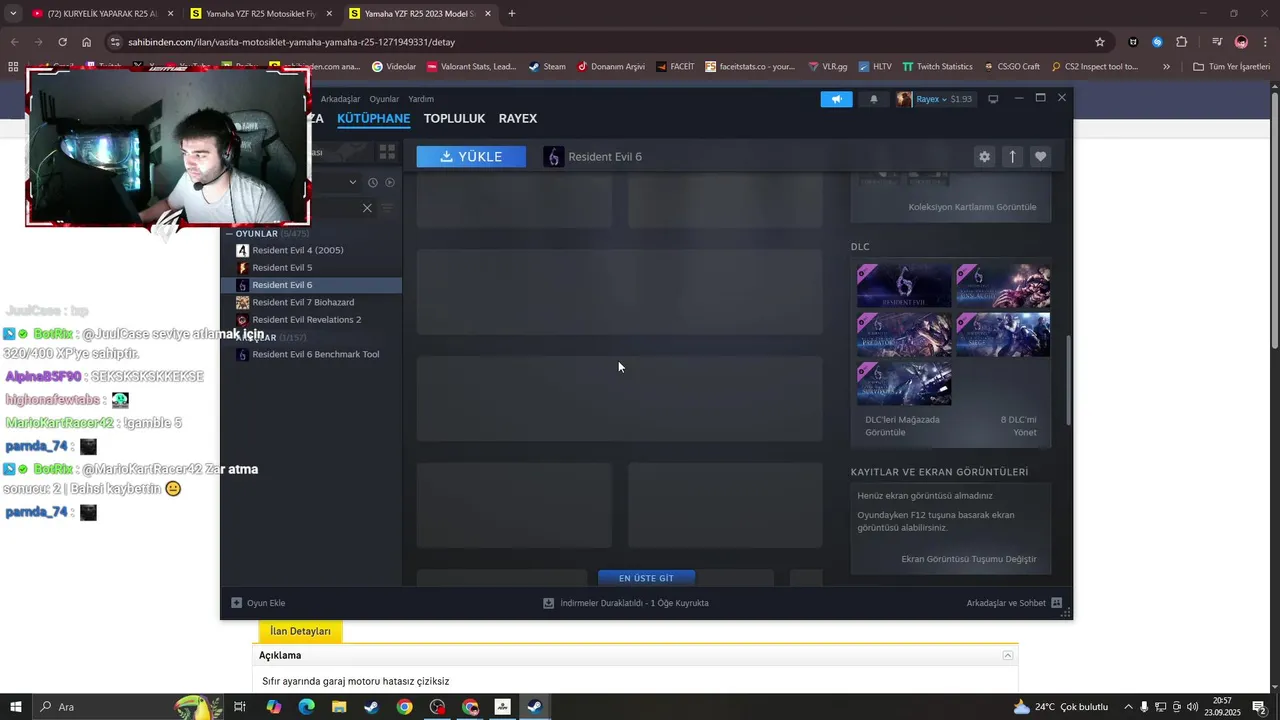The width and height of the screenshot is (1280, 720).
Task: Click Koleksiyon Kartlarını Görüntüle link
Action: pos(972,207)
